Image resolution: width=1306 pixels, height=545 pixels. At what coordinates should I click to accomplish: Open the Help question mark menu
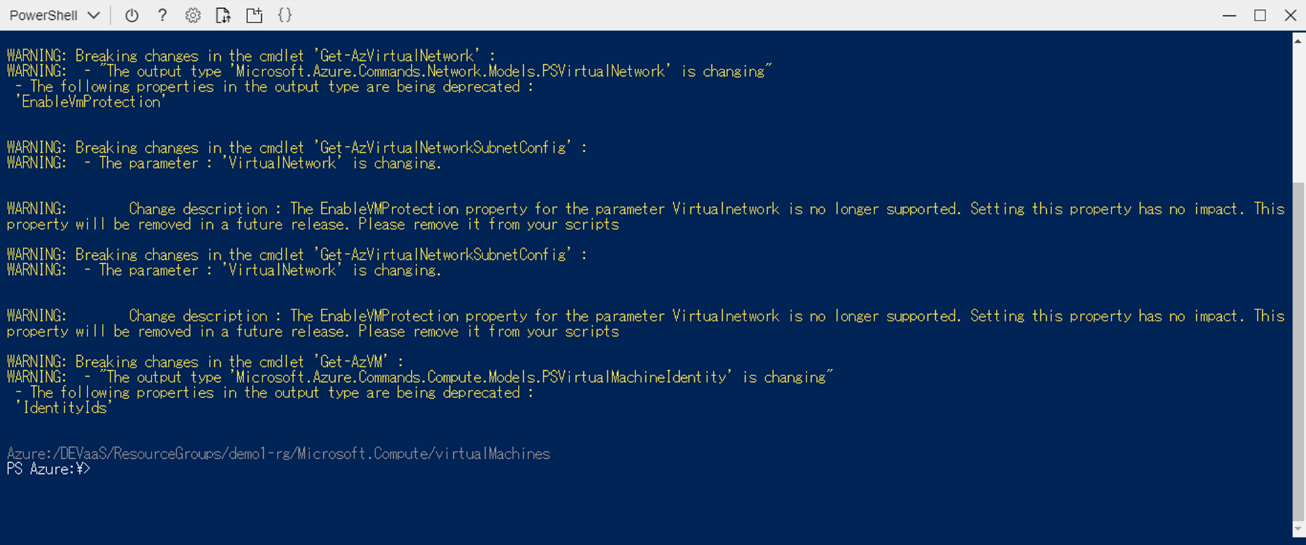(x=162, y=15)
